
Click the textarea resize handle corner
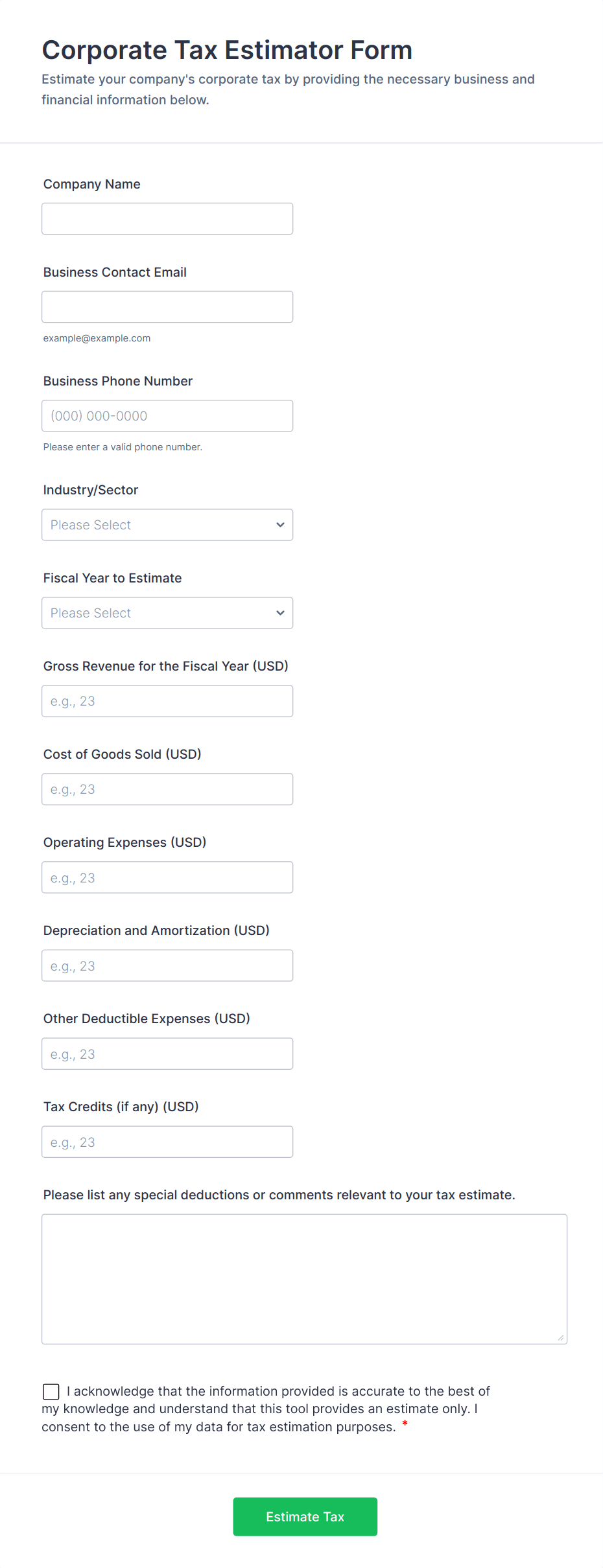click(561, 1338)
